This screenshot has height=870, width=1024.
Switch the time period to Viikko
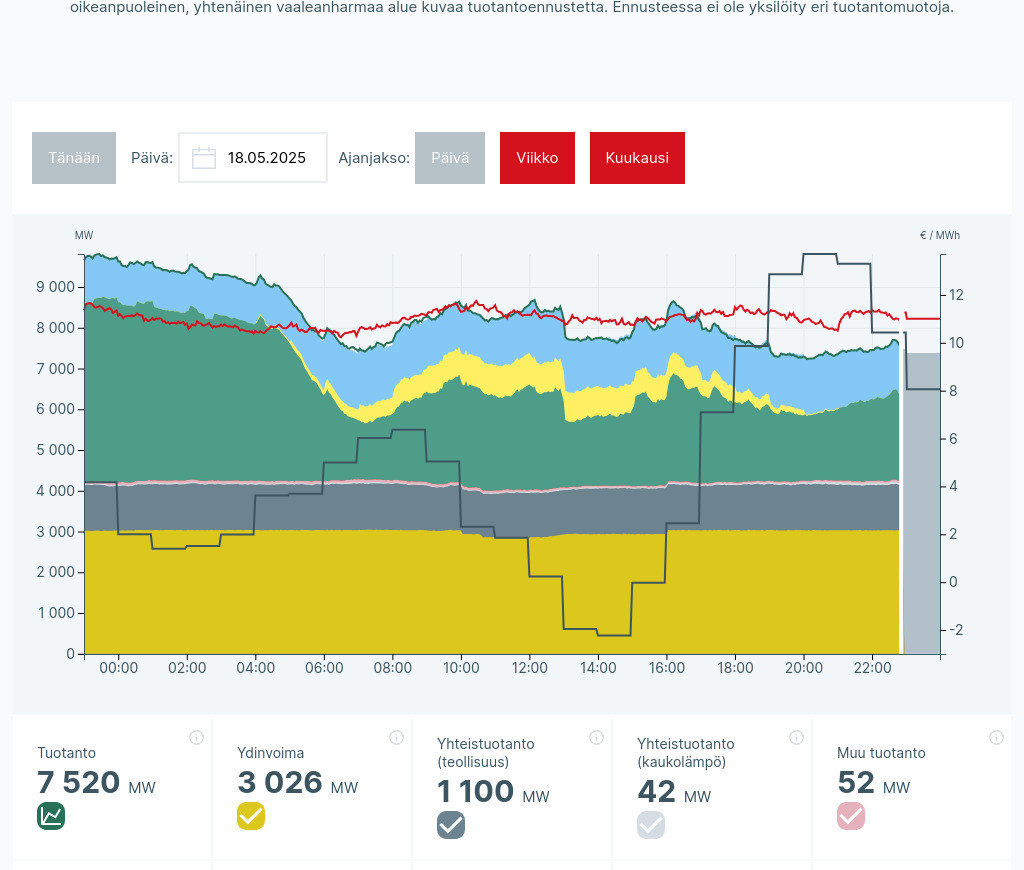537,158
